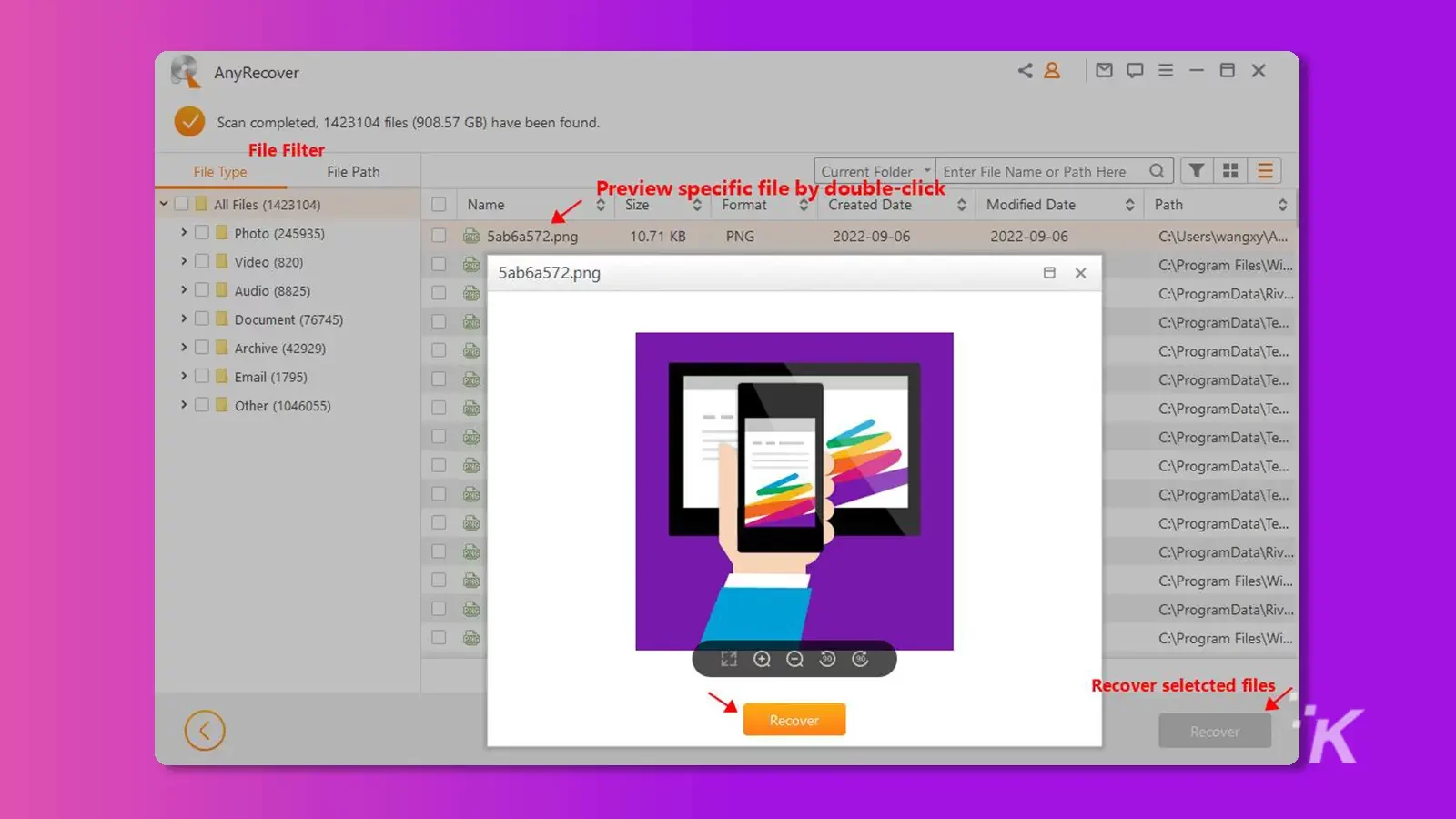Click orange Recover button in preview dialog
The image size is (1456, 819).
(x=794, y=720)
